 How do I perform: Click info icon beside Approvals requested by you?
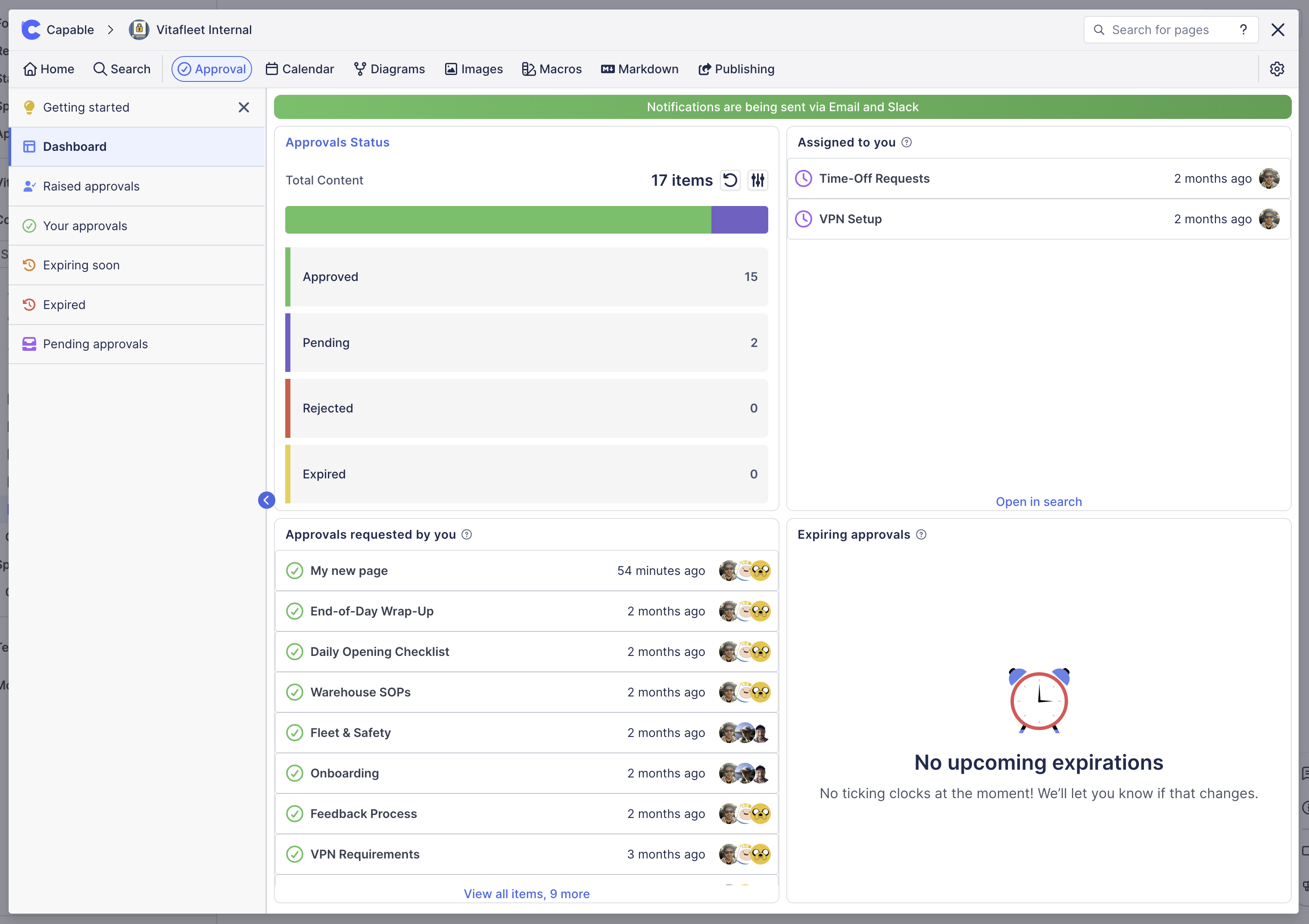tap(467, 534)
